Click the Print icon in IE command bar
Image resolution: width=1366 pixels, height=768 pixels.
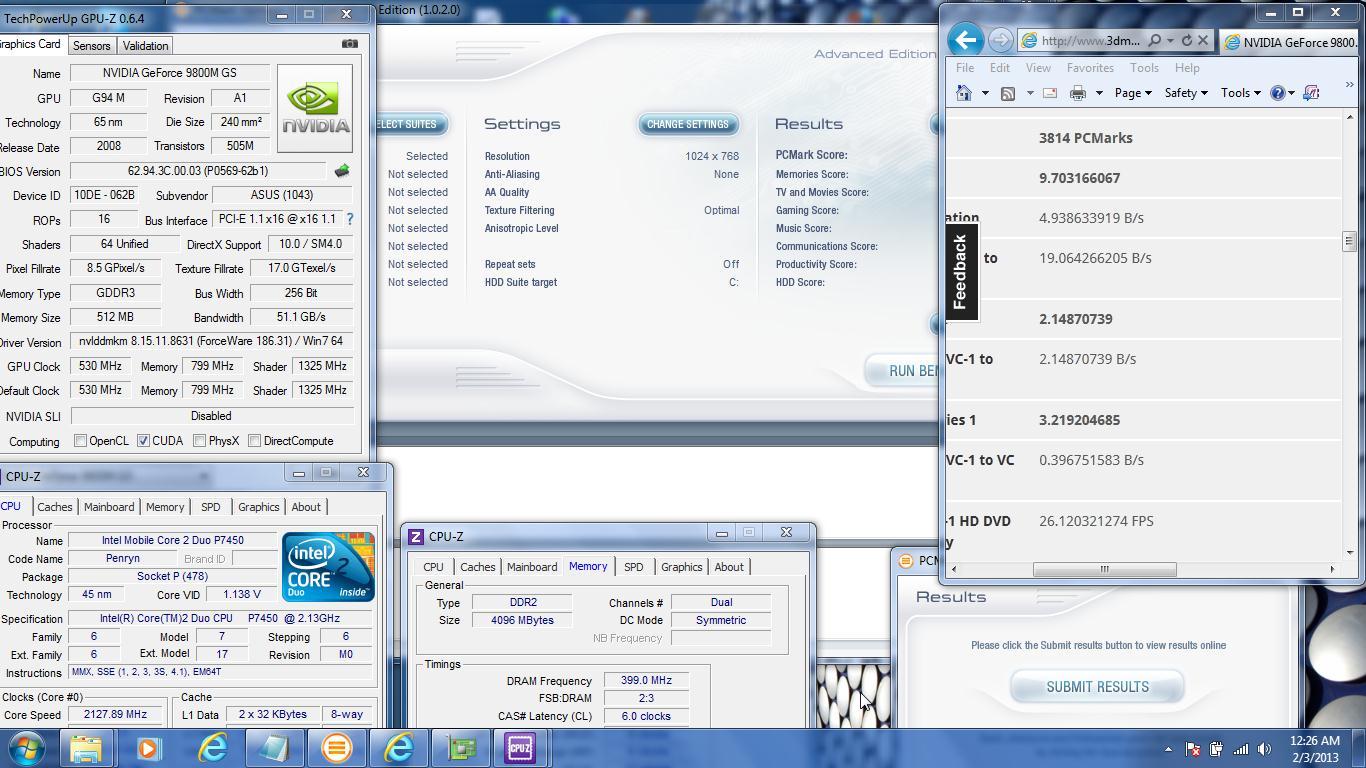[x=1078, y=93]
